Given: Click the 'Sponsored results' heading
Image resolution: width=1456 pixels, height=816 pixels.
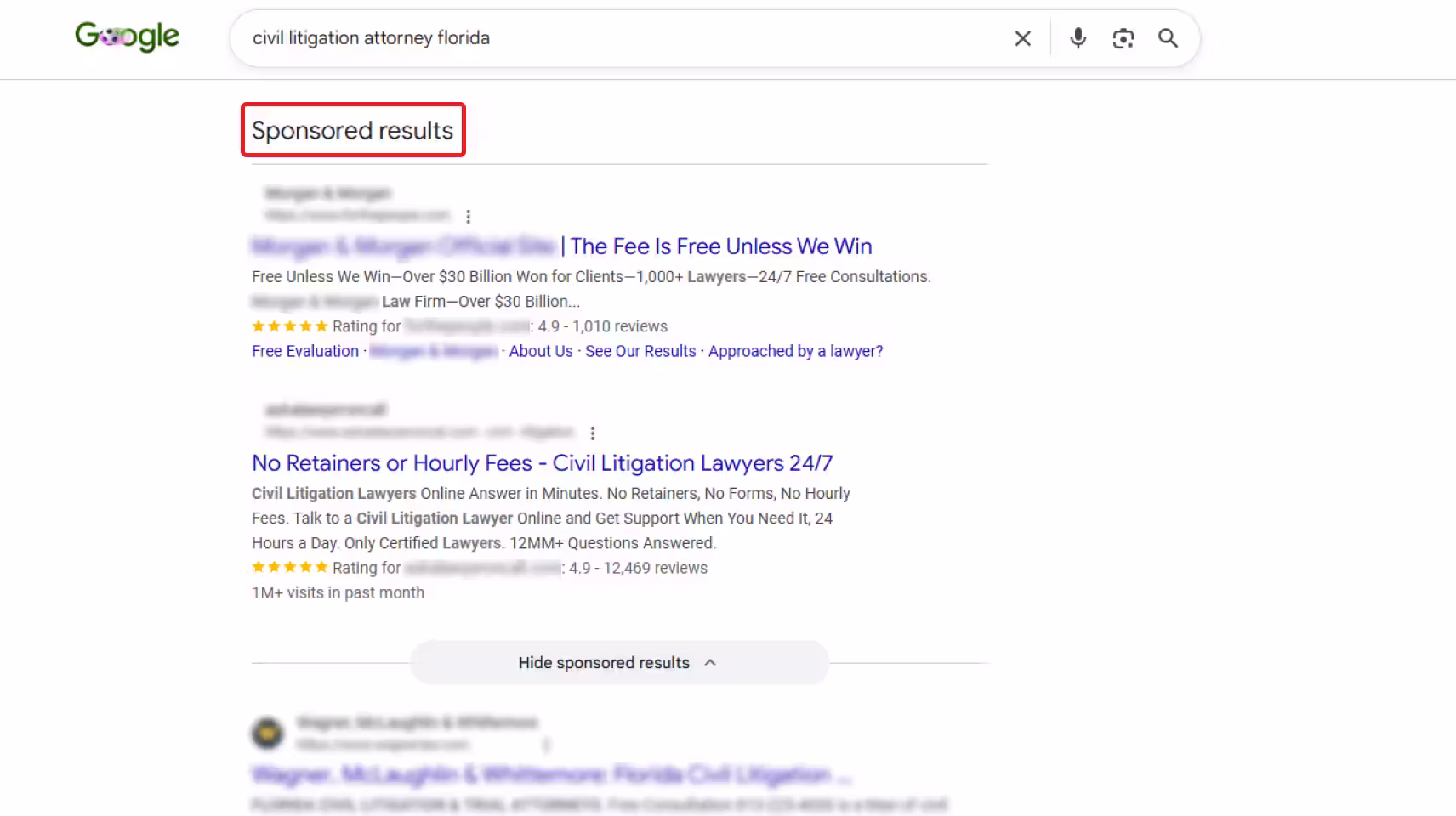Looking at the screenshot, I should tap(352, 130).
